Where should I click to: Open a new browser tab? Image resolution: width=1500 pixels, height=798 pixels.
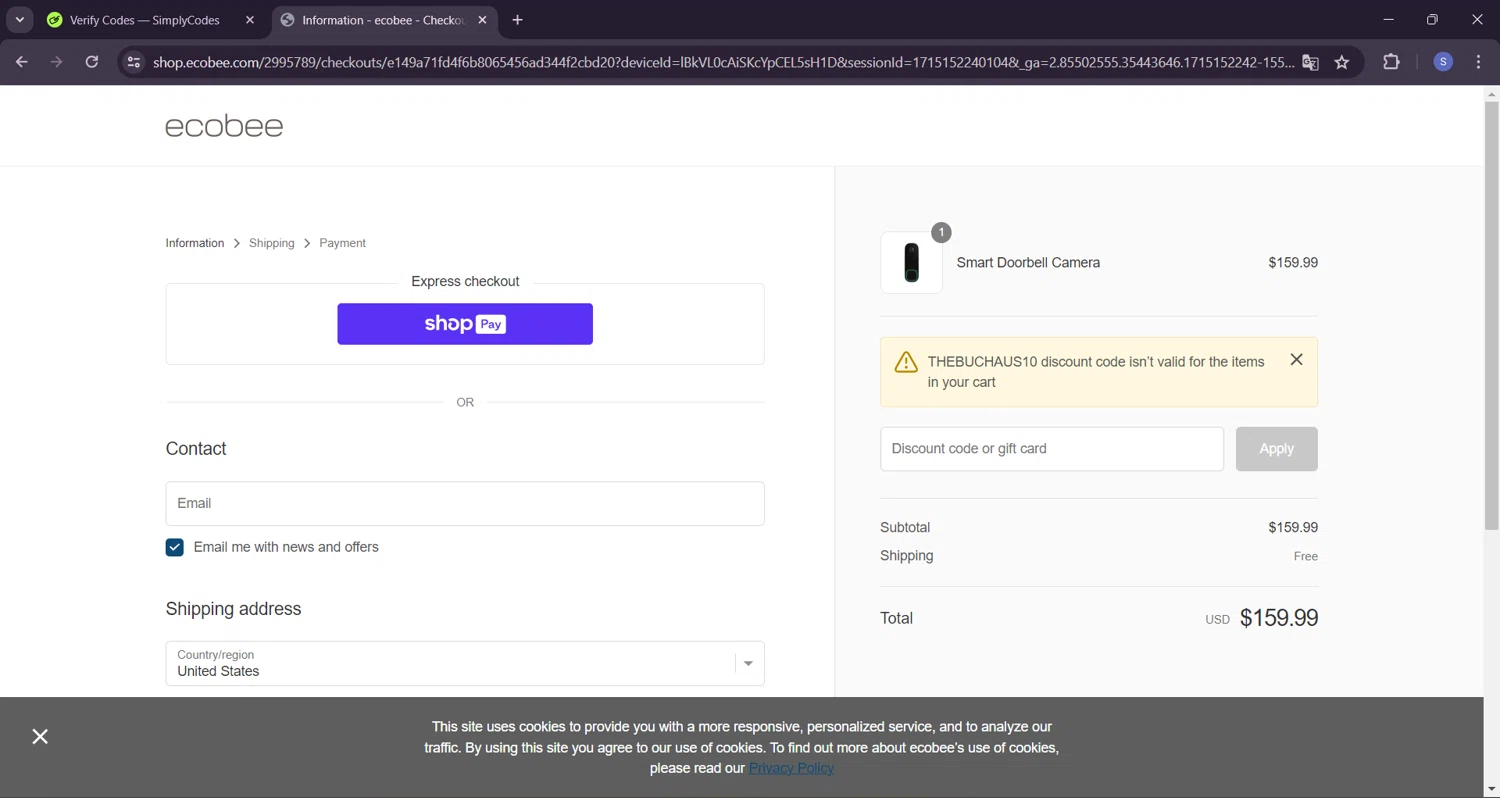pos(517,20)
